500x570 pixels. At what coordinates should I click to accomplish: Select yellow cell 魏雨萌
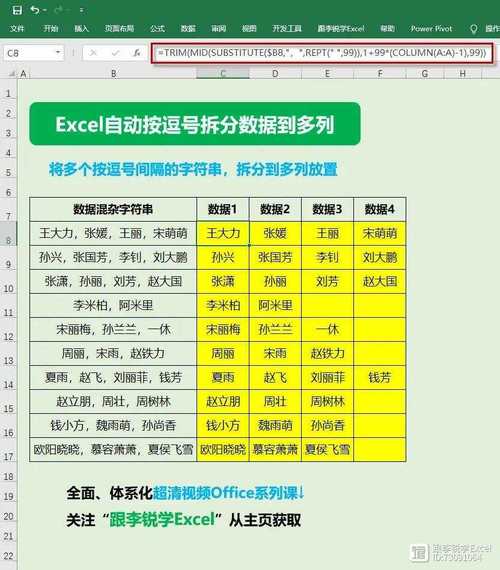[x=275, y=425]
